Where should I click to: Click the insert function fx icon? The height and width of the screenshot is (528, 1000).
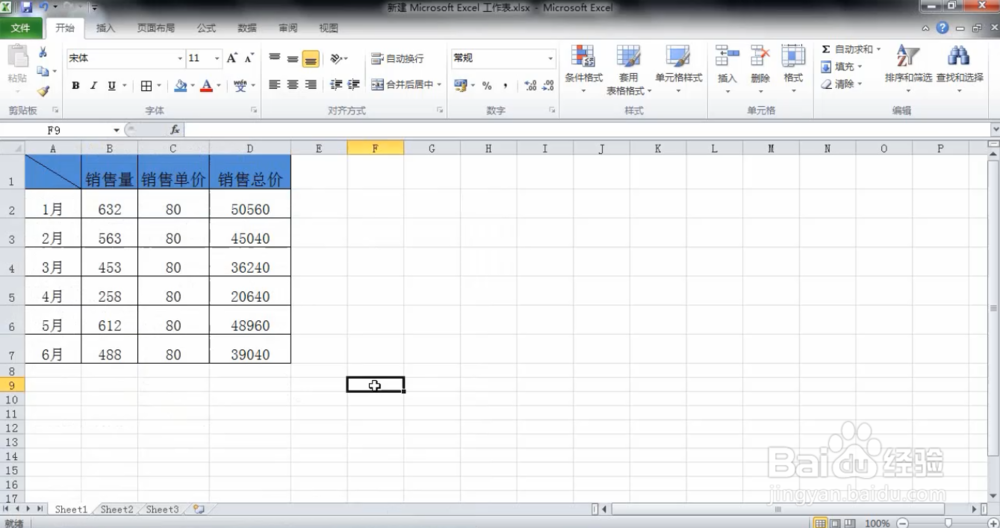(x=175, y=130)
